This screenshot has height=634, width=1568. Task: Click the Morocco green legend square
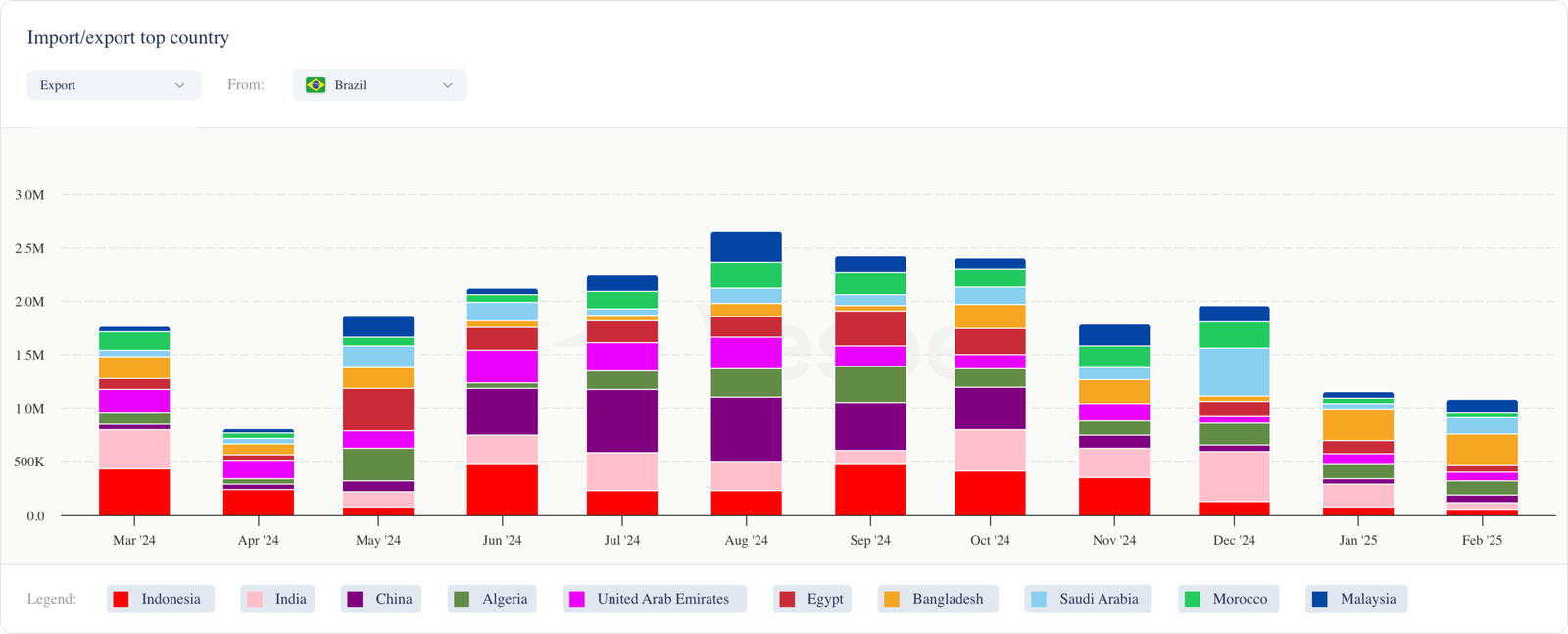coord(1193,599)
